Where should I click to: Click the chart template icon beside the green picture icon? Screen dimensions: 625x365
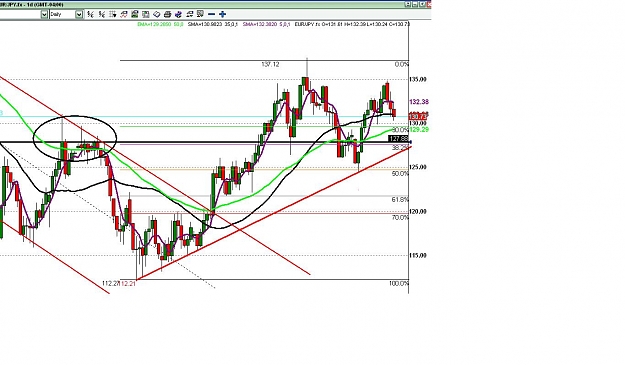tap(145, 14)
